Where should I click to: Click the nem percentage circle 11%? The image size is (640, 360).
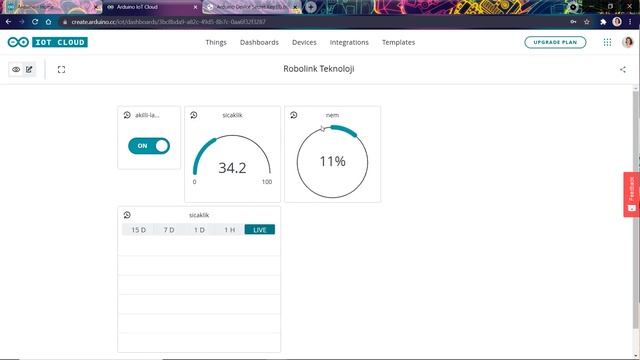tap(332, 161)
